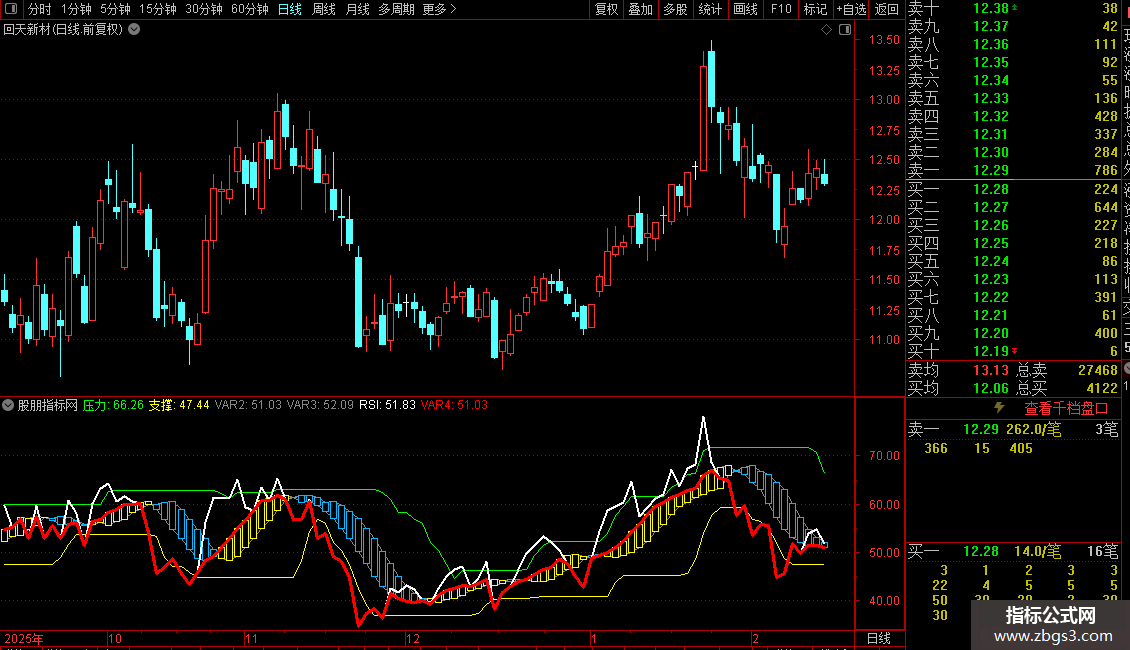
Task: Click the diamond marker icon above chart
Action: (827, 30)
